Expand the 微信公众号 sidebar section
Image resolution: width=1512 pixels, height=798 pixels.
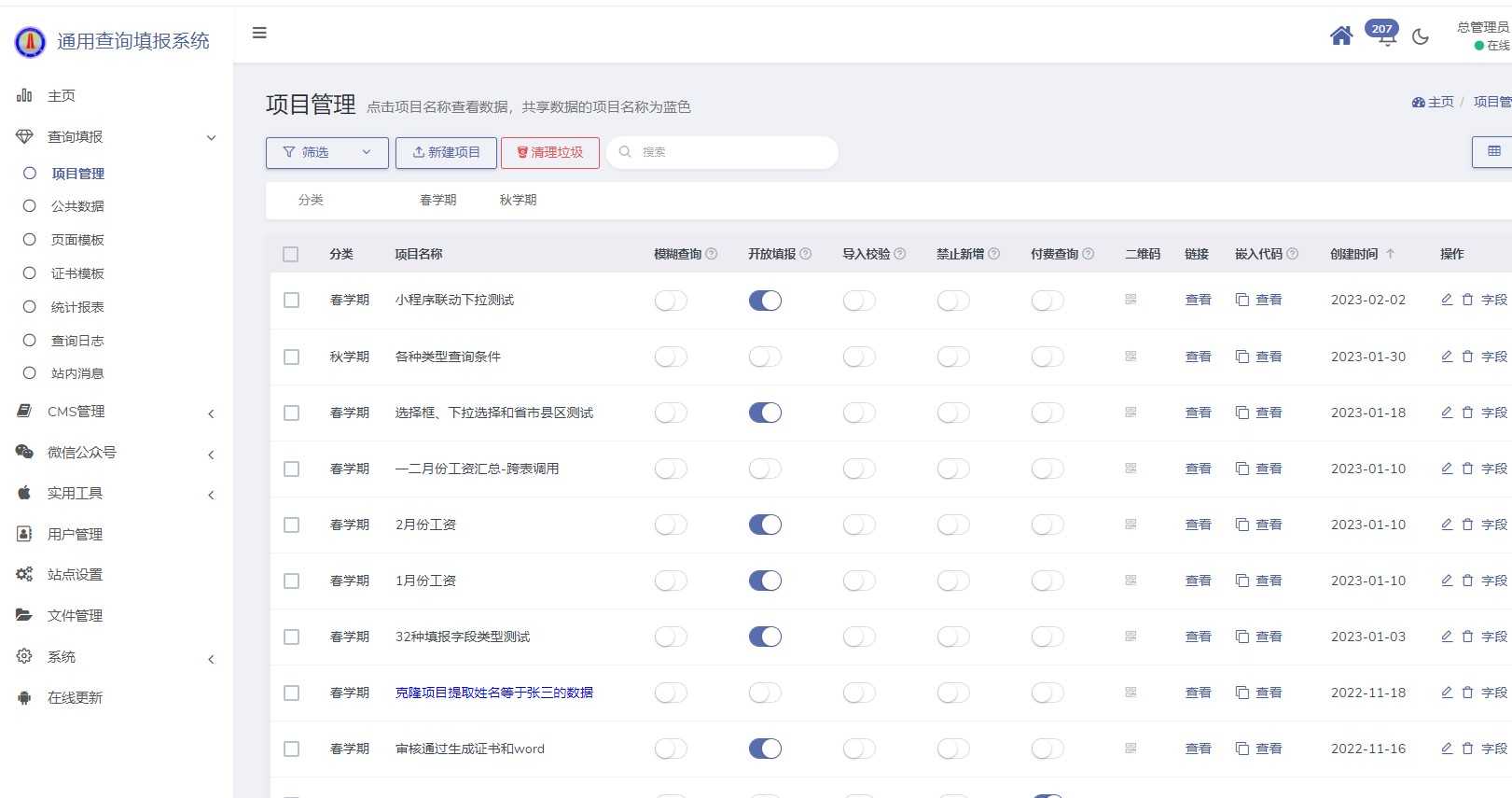tap(211, 455)
